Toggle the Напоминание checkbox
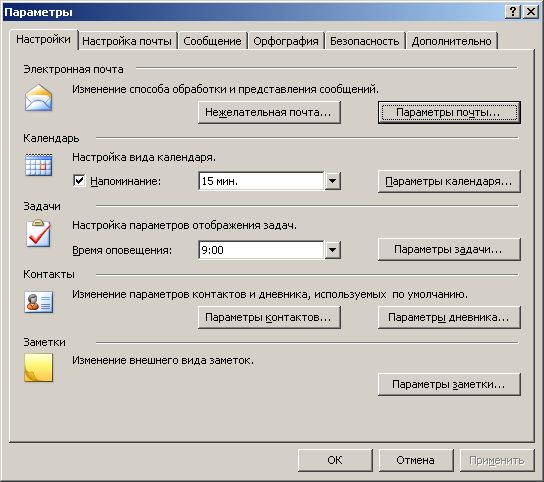This screenshot has width=544, height=482. pyautogui.click(x=79, y=180)
